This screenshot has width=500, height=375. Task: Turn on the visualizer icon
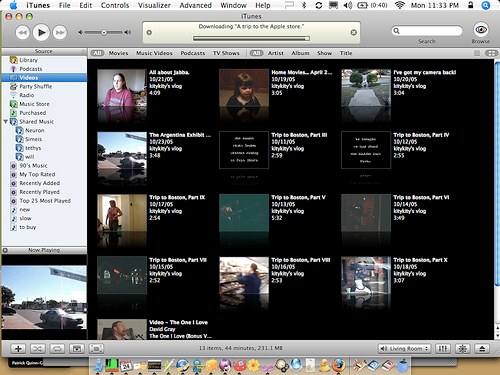pyautogui.click(x=462, y=349)
